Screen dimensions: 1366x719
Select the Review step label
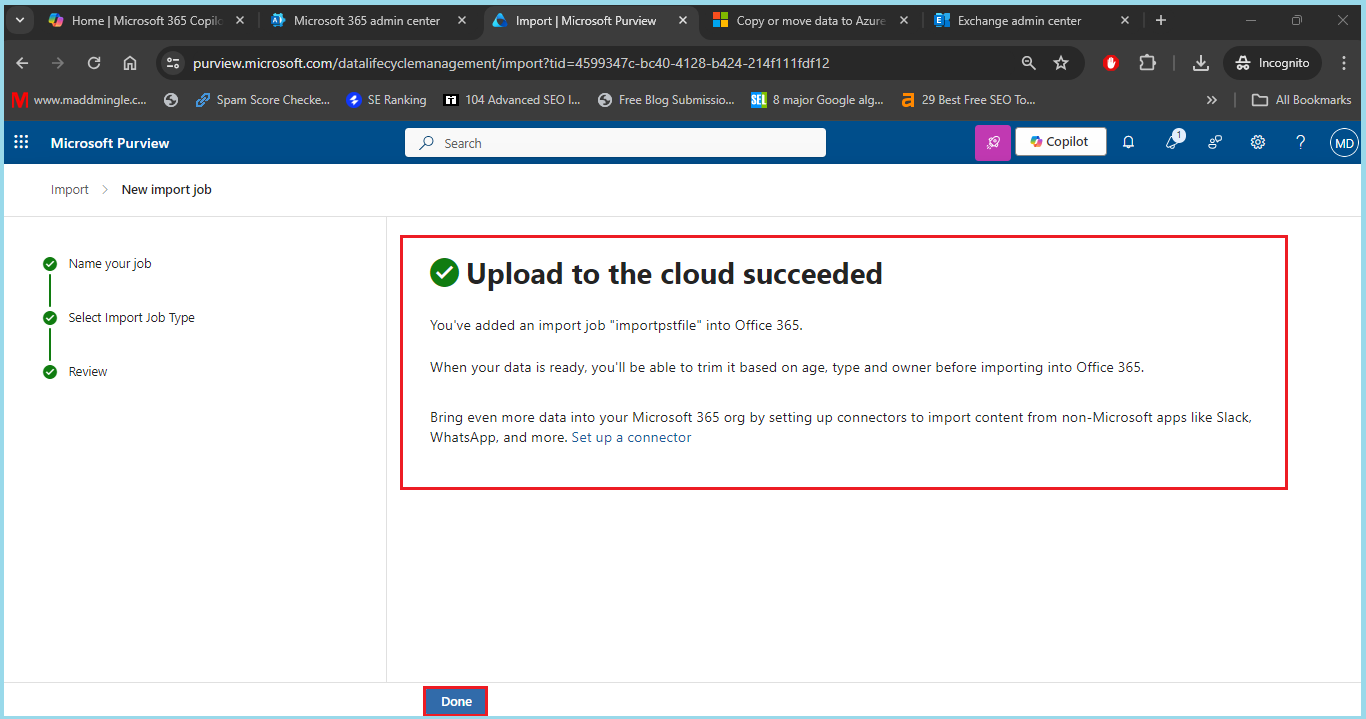coord(88,372)
